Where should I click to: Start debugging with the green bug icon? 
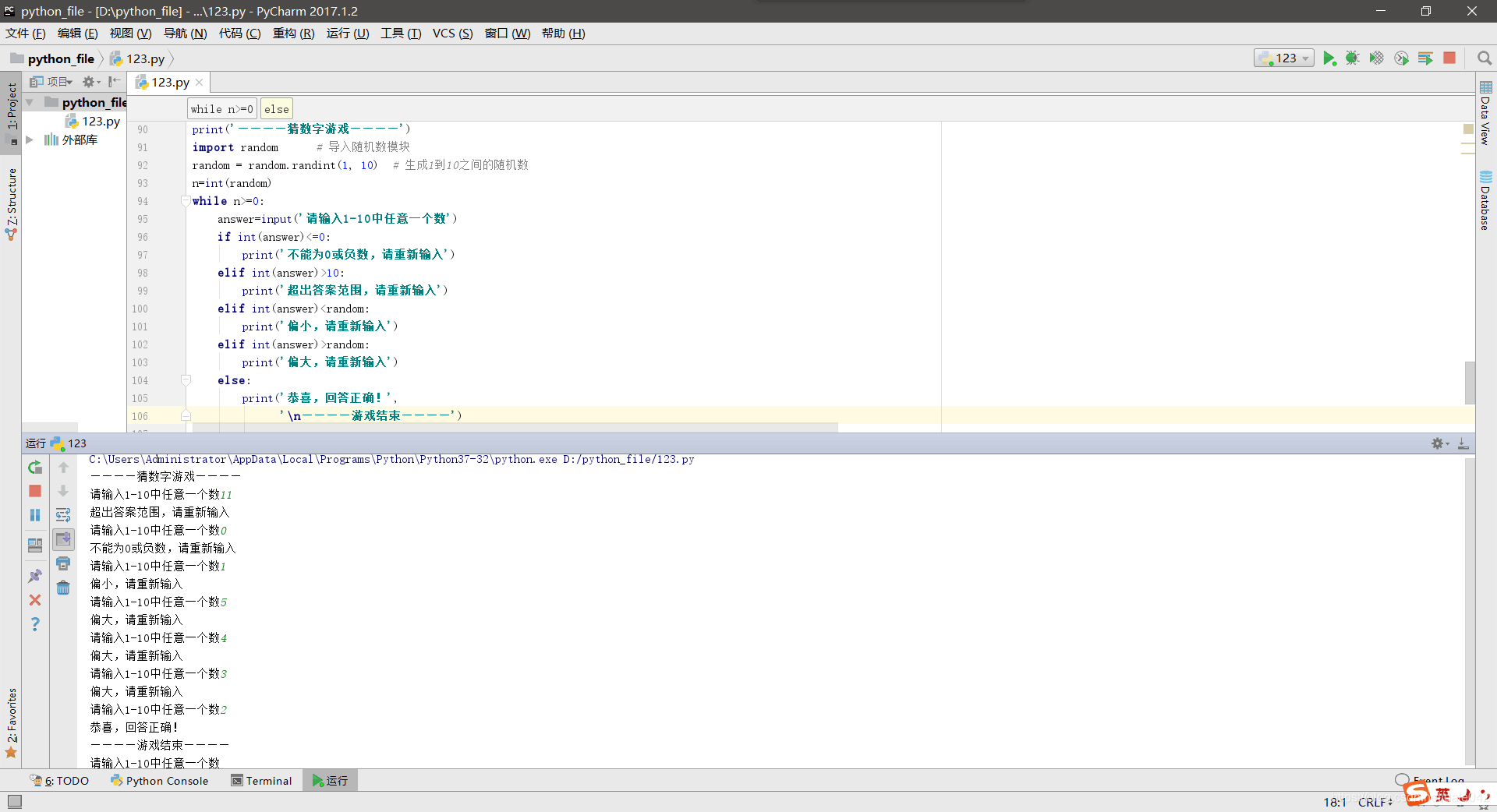(1353, 58)
